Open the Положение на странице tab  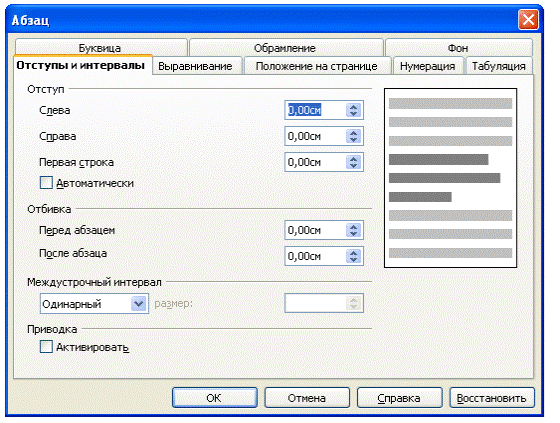[x=317, y=66]
